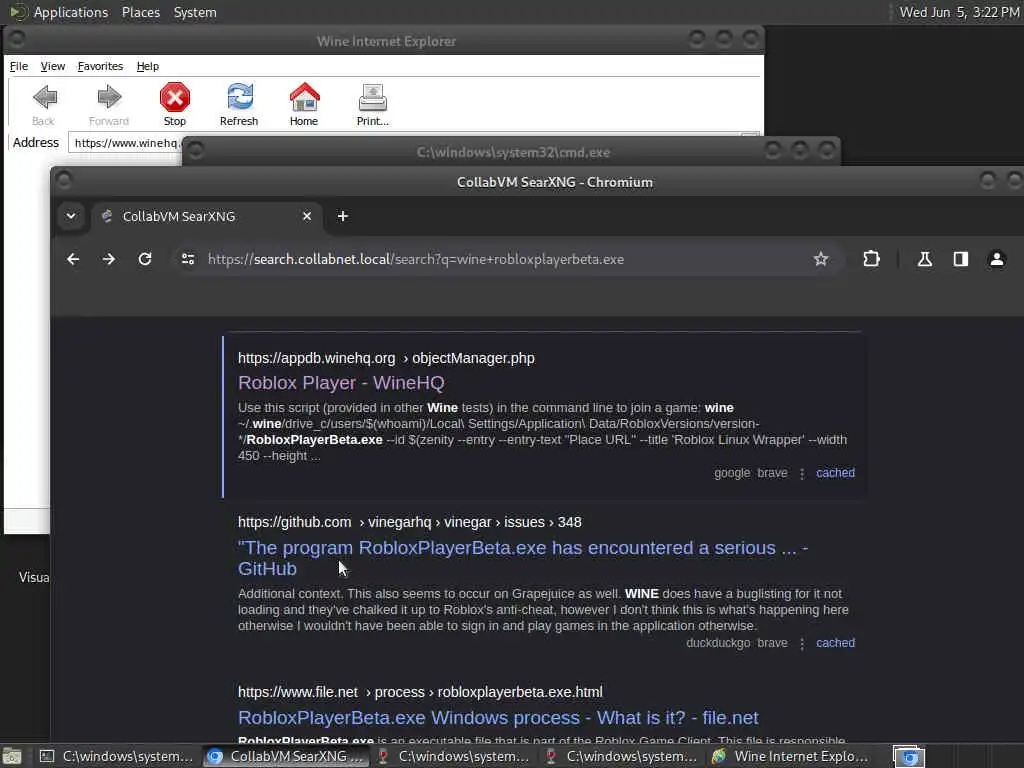This screenshot has width=1024, height=768.
Task: Go back in Chromium
Action: point(73,259)
